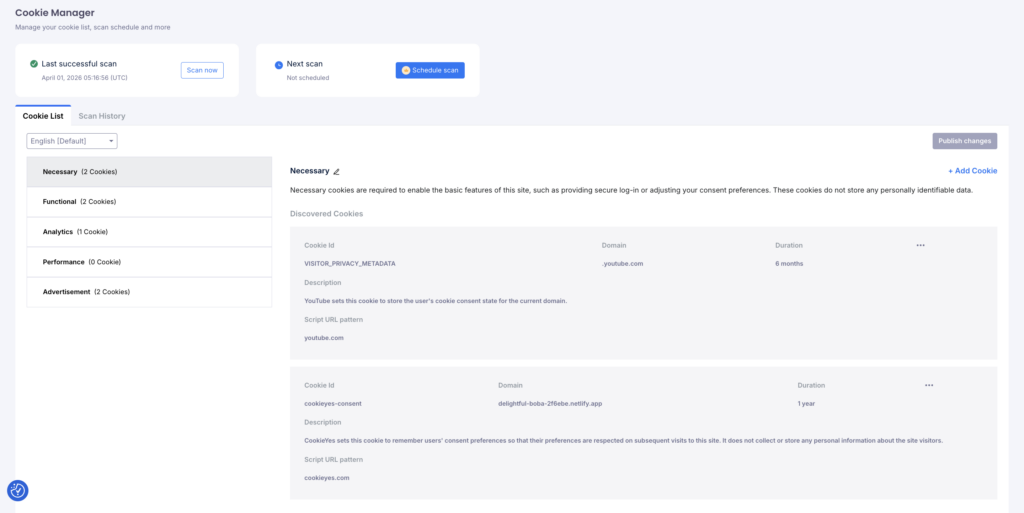This screenshot has height=513, width=1024.
Task: Show the Functional cookies category
Action: [149, 202]
